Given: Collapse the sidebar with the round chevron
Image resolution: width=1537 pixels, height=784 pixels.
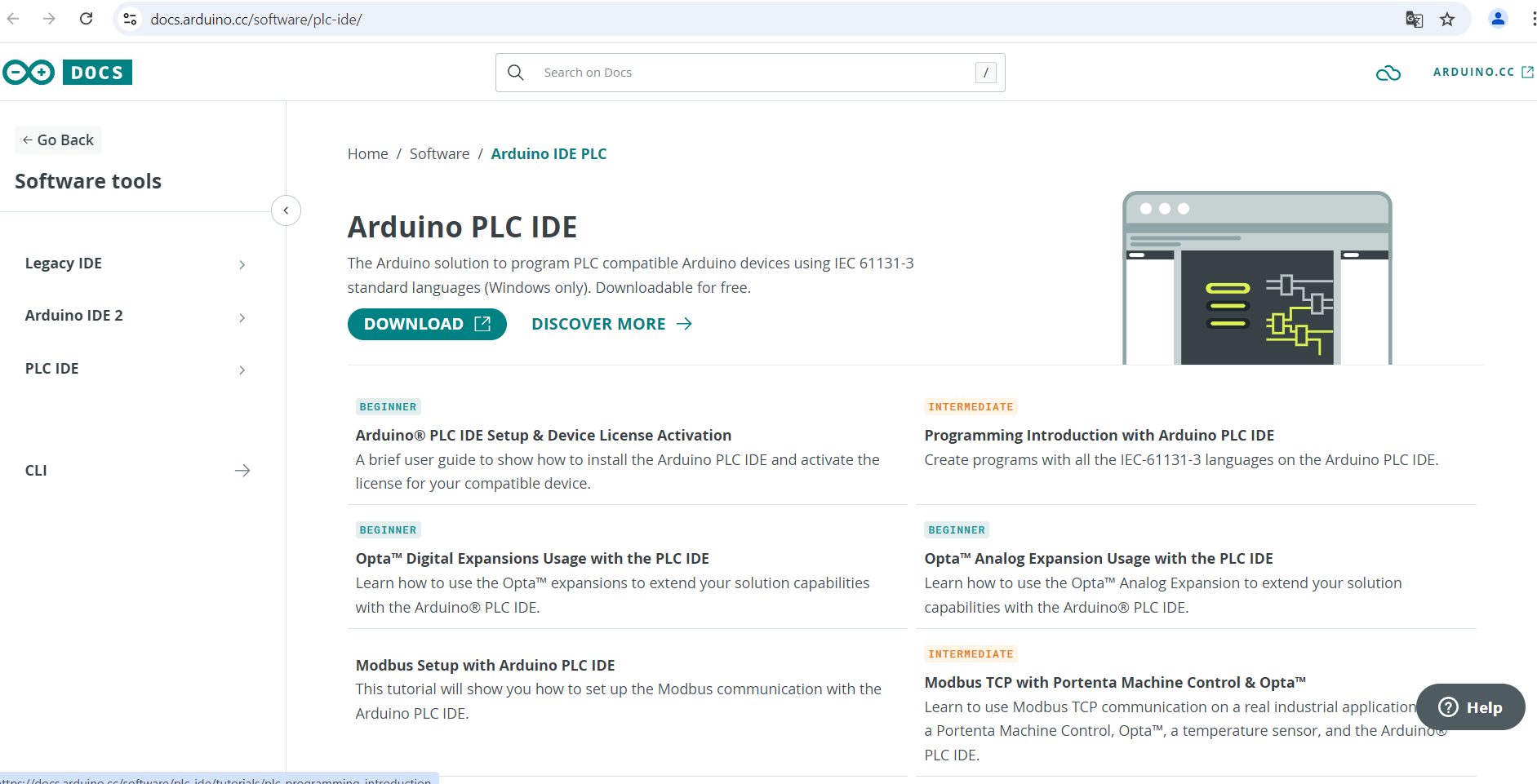Looking at the screenshot, I should click(x=286, y=210).
